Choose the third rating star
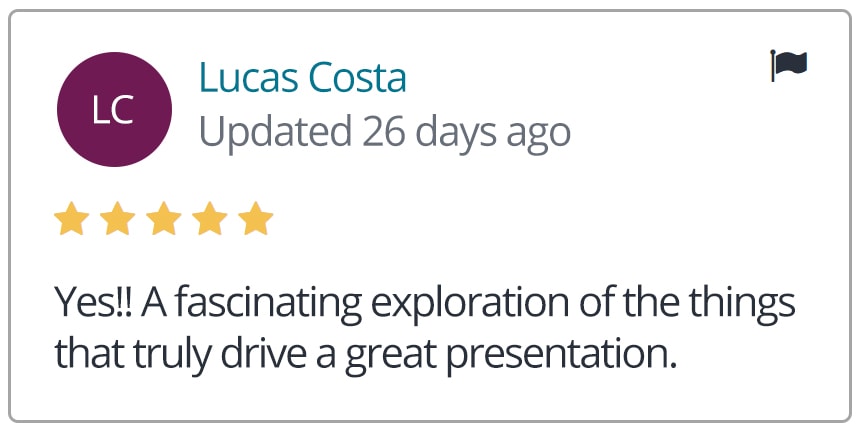Viewport: 859px width, 435px height. 163,219
